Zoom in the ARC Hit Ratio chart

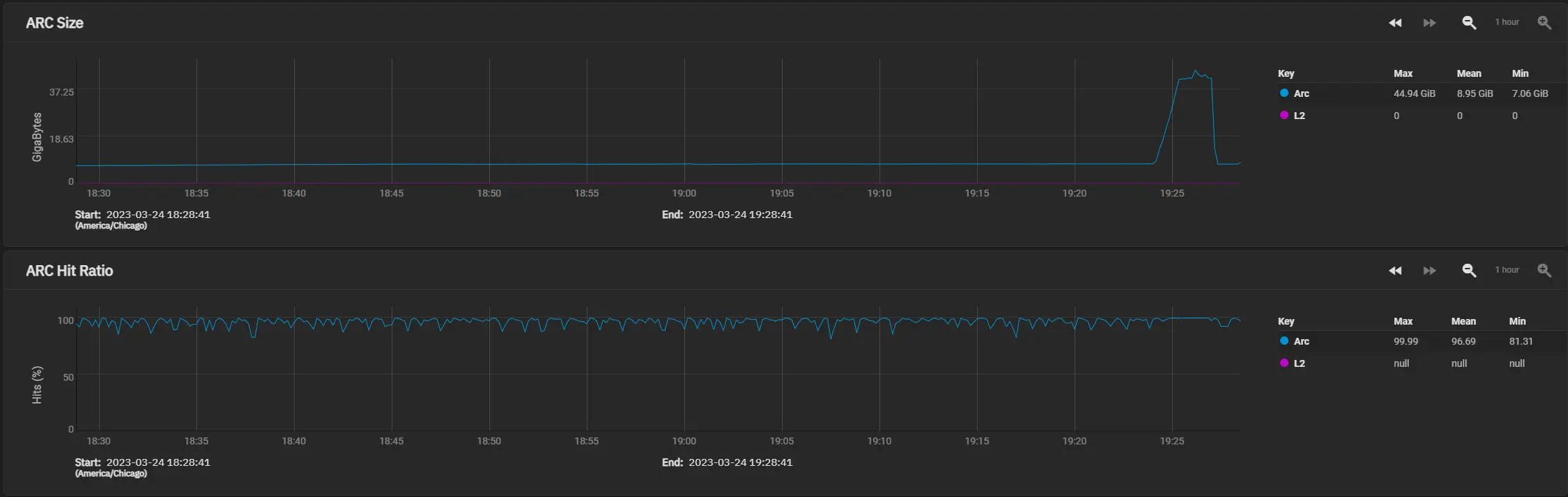pyautogui.click(x=1544, y=271)
